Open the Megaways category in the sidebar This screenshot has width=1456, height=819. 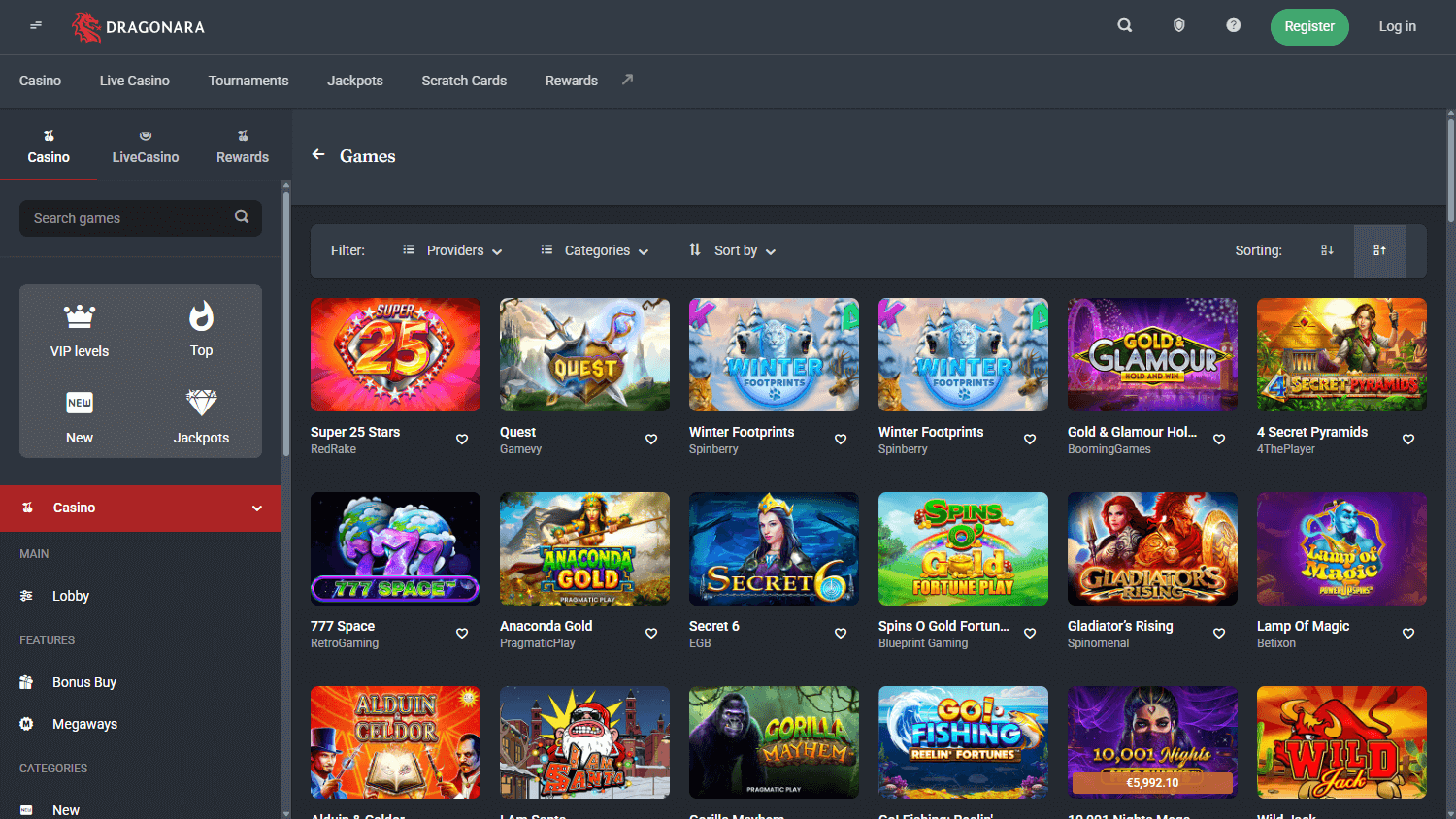pyautogui.click(x=83, y=724)
